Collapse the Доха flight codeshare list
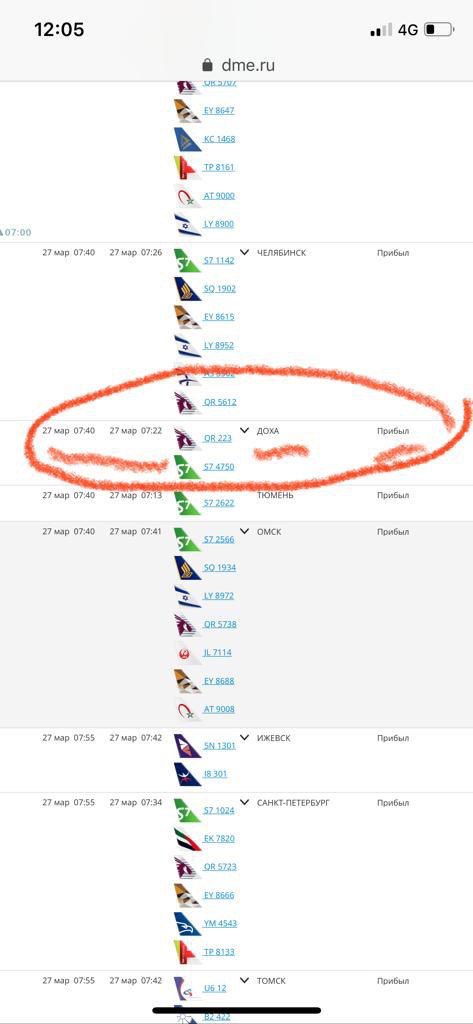The height and width of the screenshot is (1024, 473). pos(245,430)
